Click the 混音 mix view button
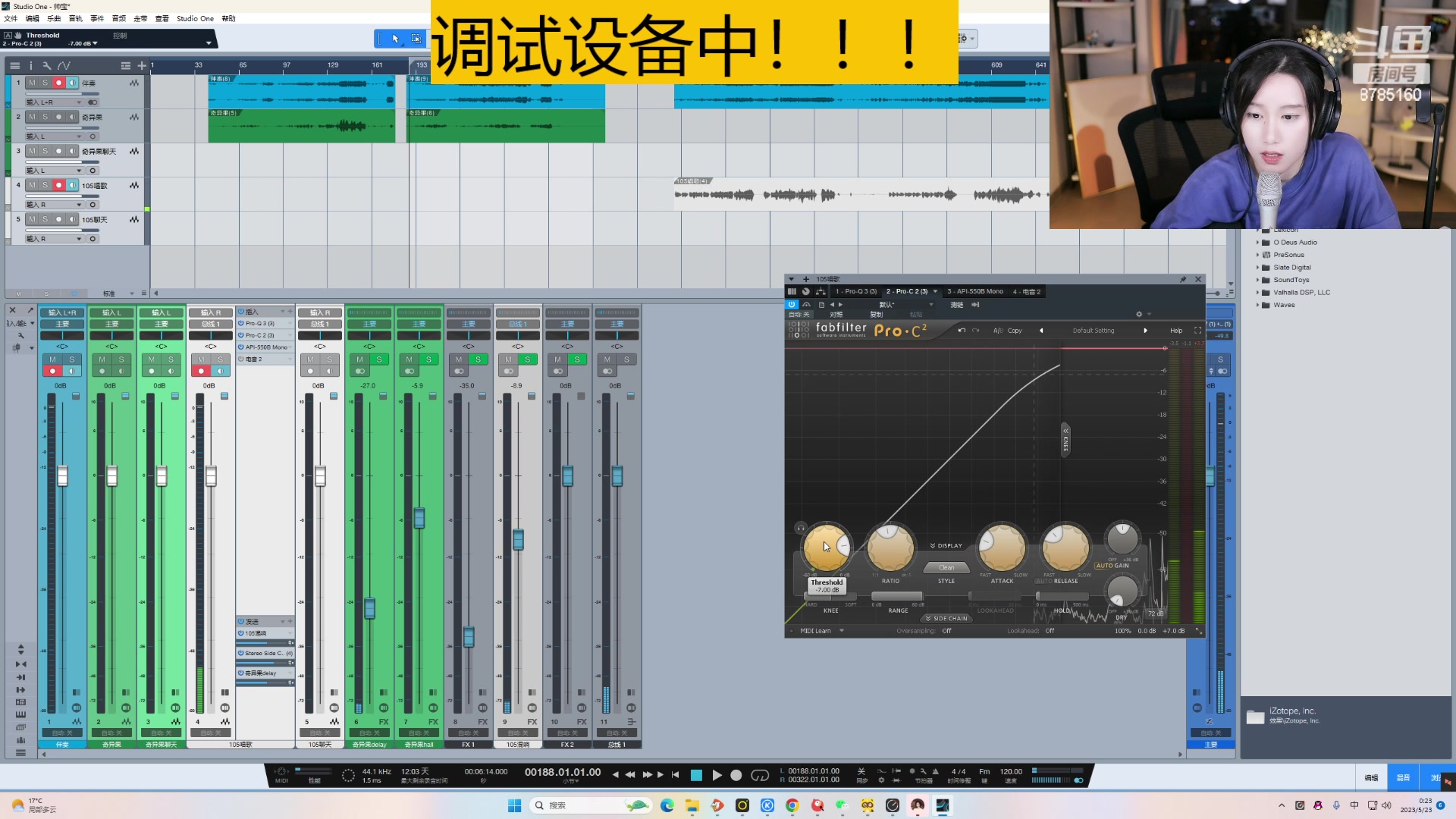Viewport: 1456px width, 819px height. point(1403,778)
